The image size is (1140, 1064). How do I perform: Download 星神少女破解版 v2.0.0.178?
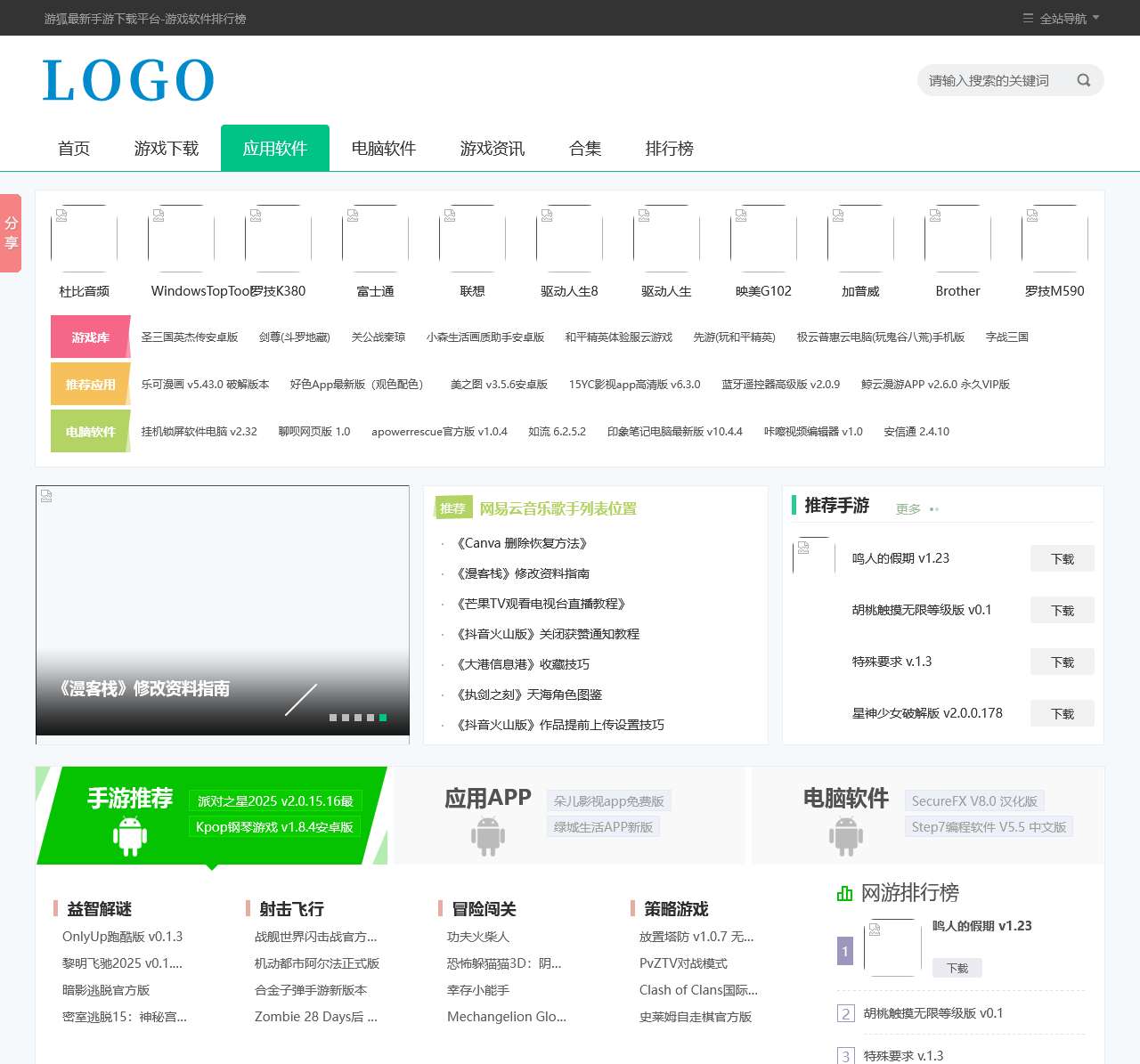(x=1063, y=713)
